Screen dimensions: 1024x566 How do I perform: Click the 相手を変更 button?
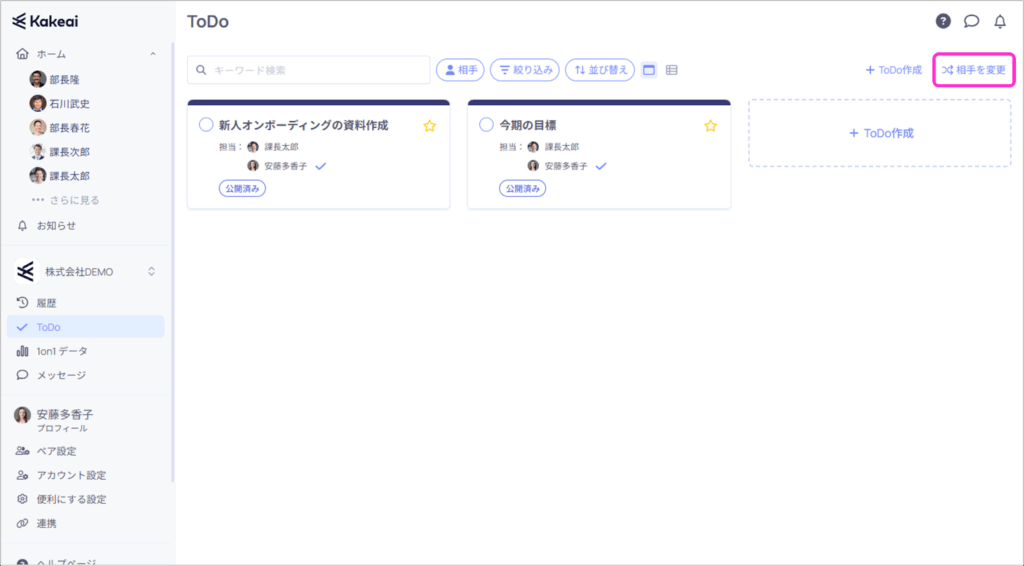[x=973, y=70]
